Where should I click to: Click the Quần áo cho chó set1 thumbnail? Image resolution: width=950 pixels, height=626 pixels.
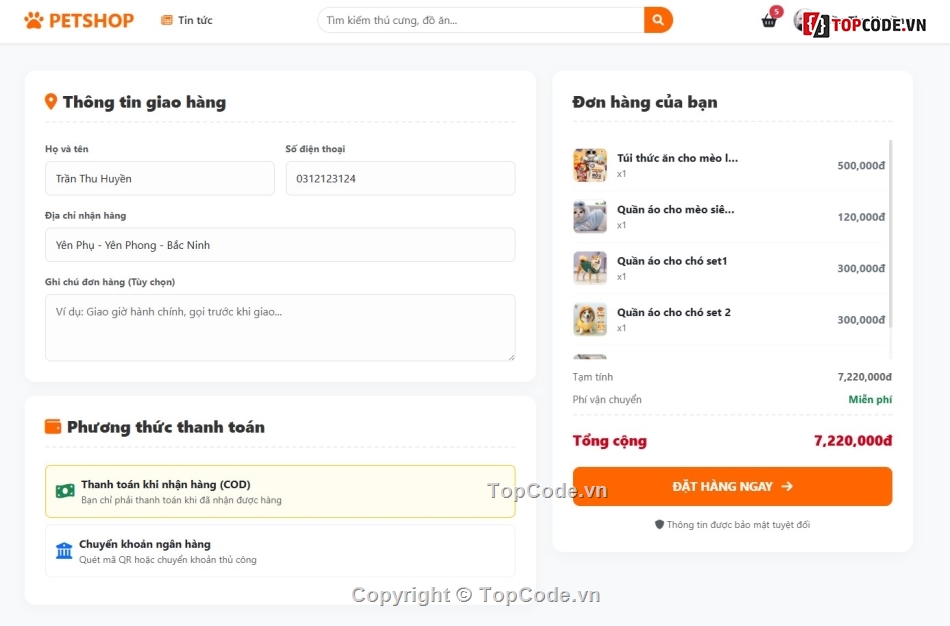point(590,268)
